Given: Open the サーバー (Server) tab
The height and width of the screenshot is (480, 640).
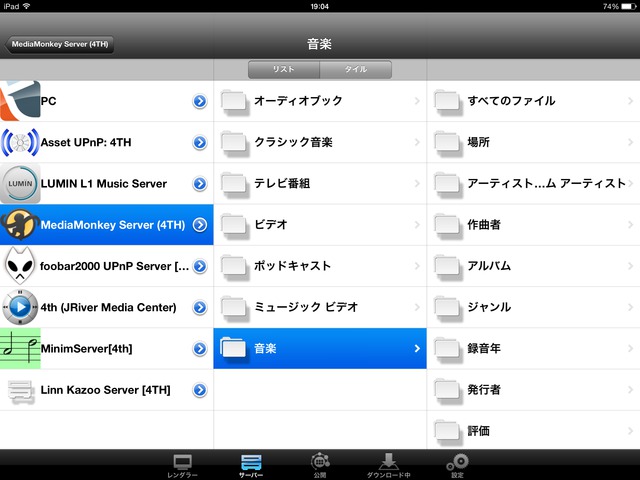Looking at the screenshot, I should pos(251,466).
